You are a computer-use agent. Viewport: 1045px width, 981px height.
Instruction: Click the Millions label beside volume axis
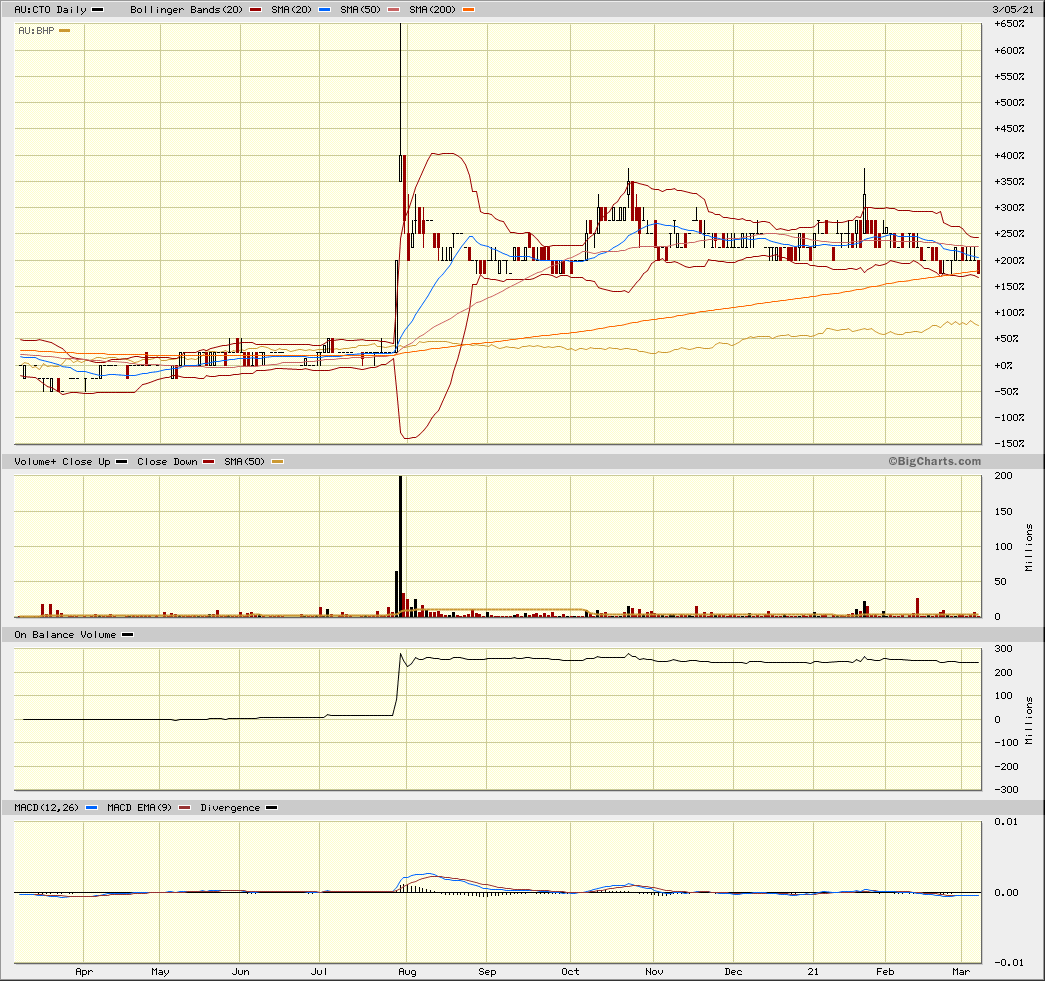[x=1030, y=547]
